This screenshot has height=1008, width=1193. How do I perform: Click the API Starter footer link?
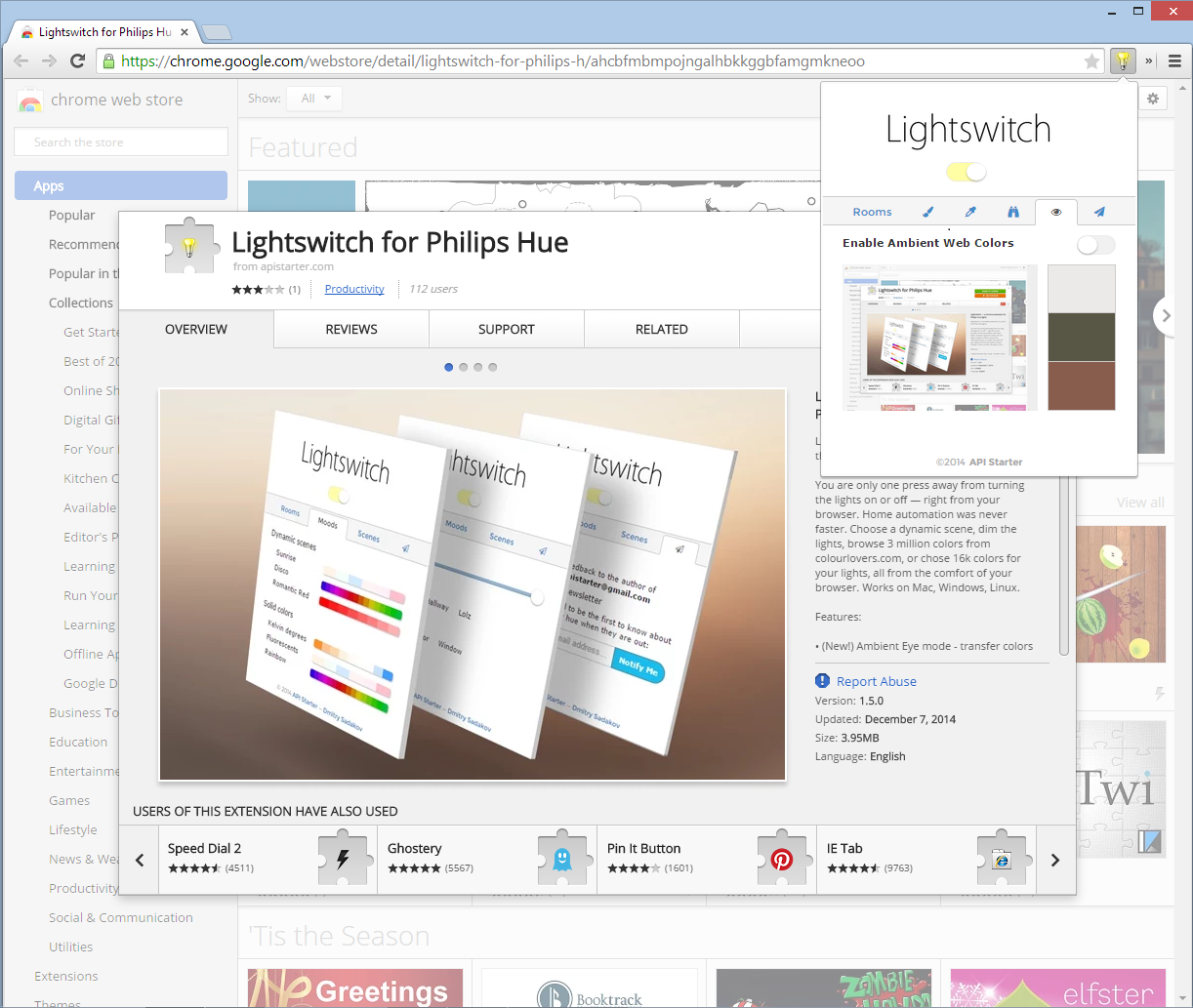996,462
